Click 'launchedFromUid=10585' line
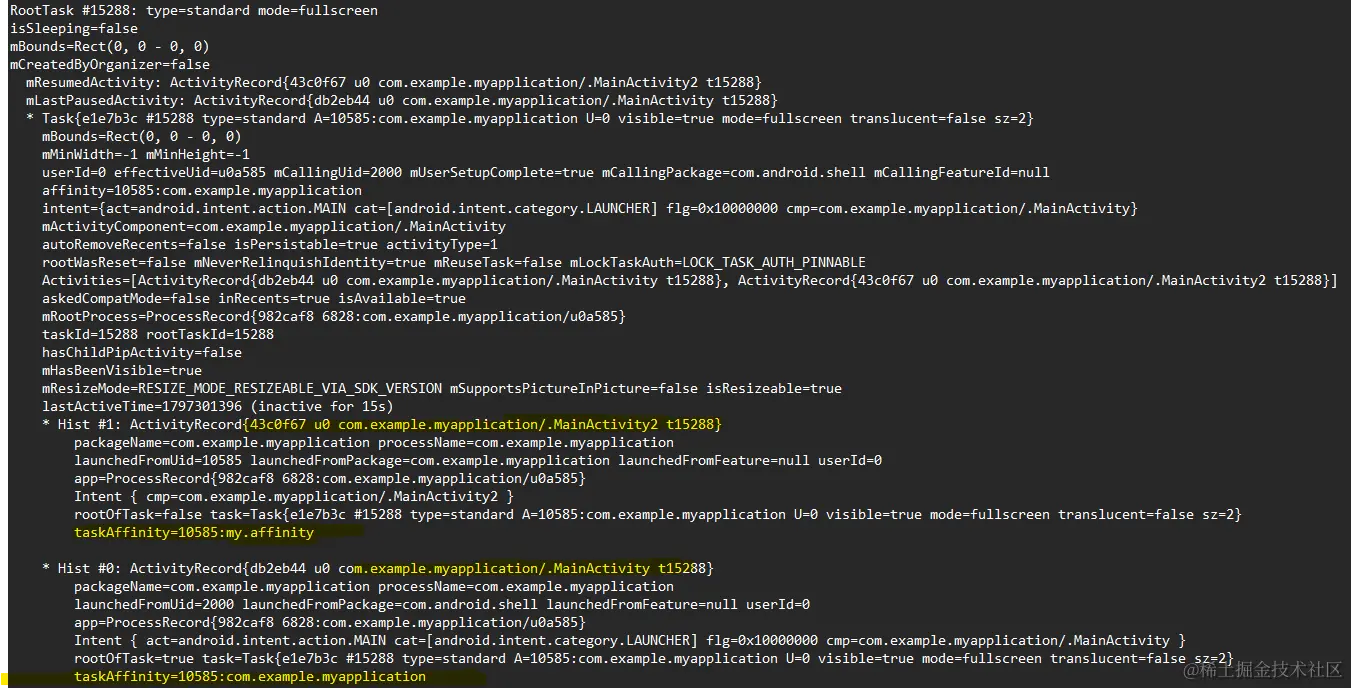Viewport: 1351px width, 688px height. pyautogui.click(x=478, y=461)
